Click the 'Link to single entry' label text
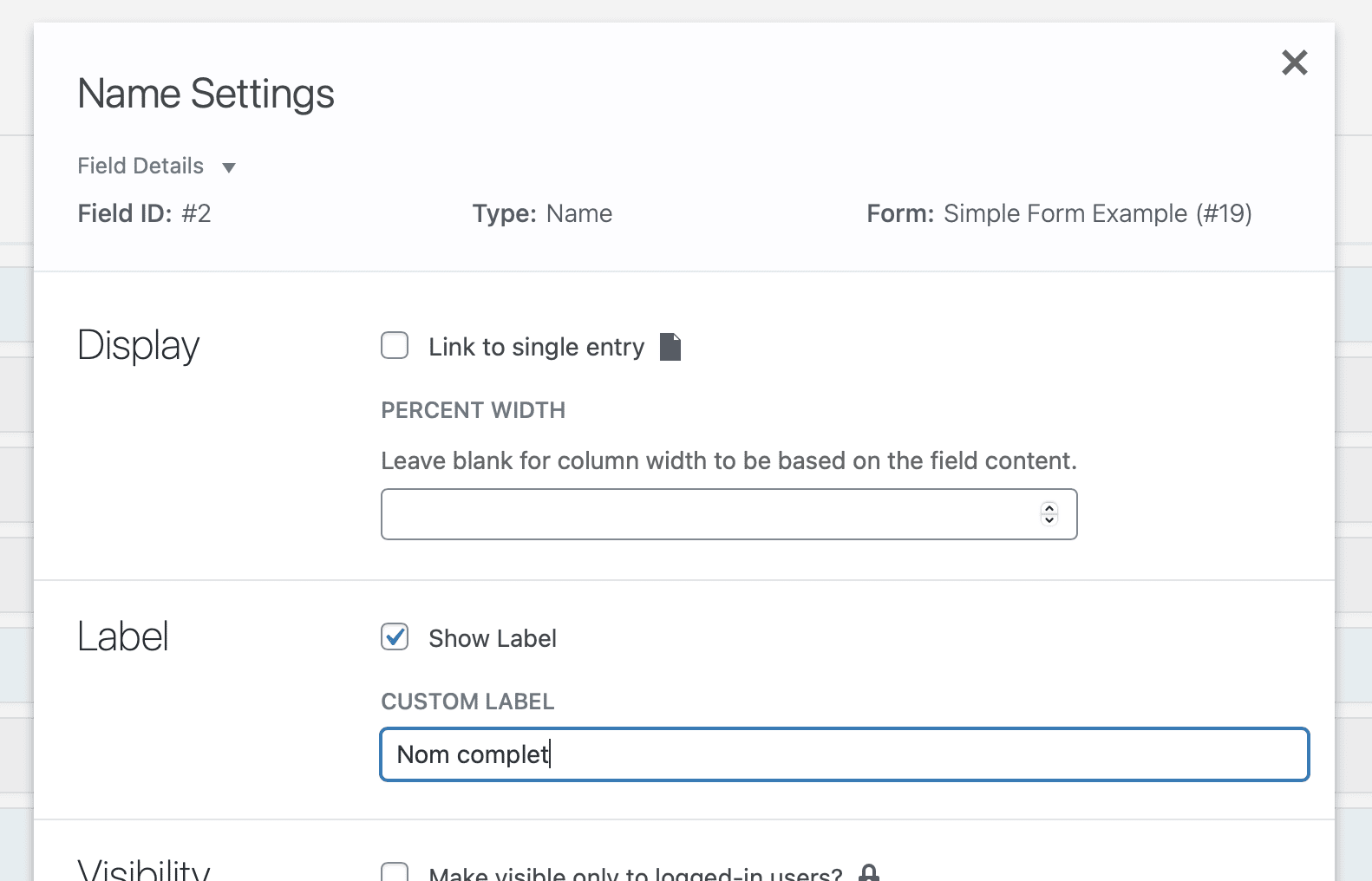 pyautogui.click(x=536, y=347)
